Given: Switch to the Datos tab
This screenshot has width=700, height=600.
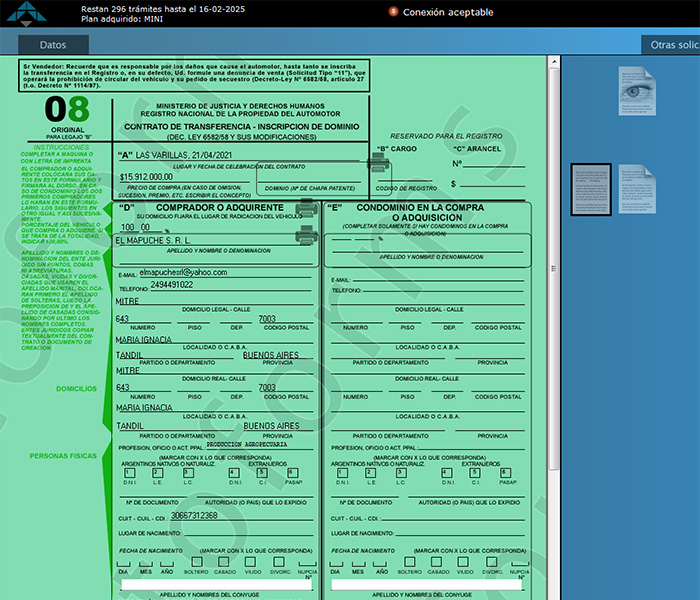Looking at the screenshot, I should point(53,45).
